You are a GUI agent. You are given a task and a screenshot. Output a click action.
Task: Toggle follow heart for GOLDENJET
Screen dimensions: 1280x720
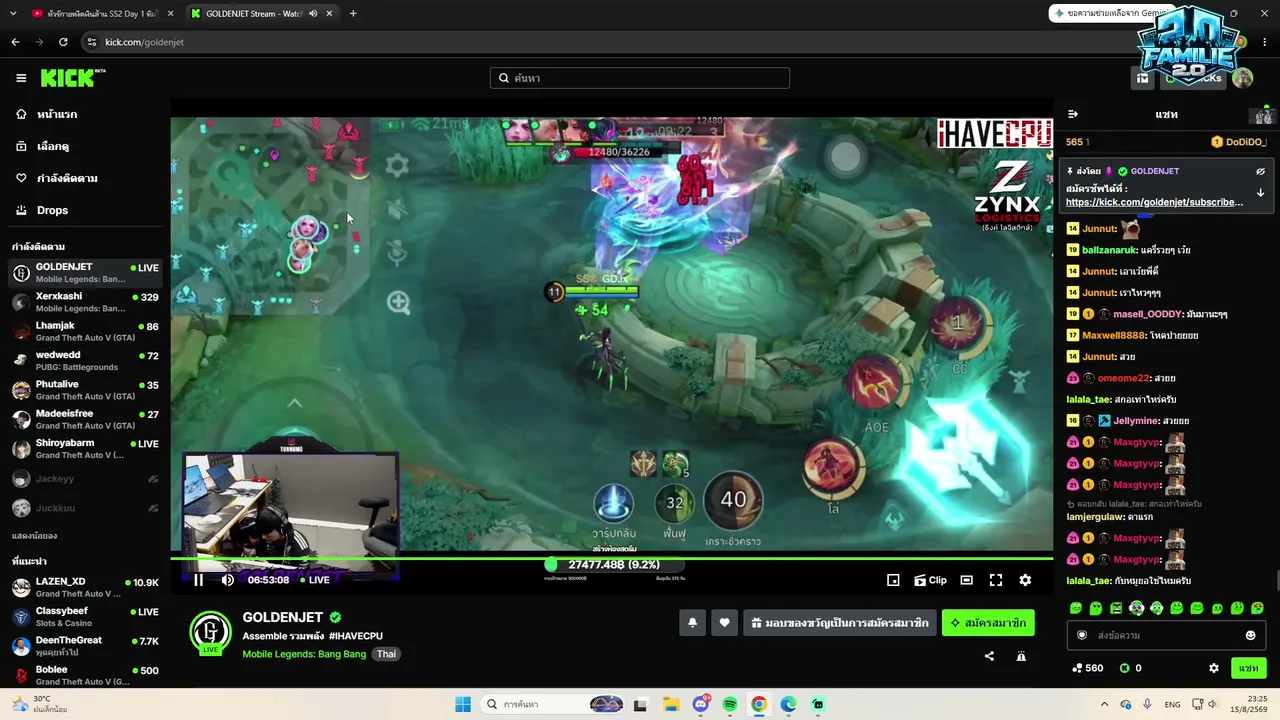tap(724, 623)
